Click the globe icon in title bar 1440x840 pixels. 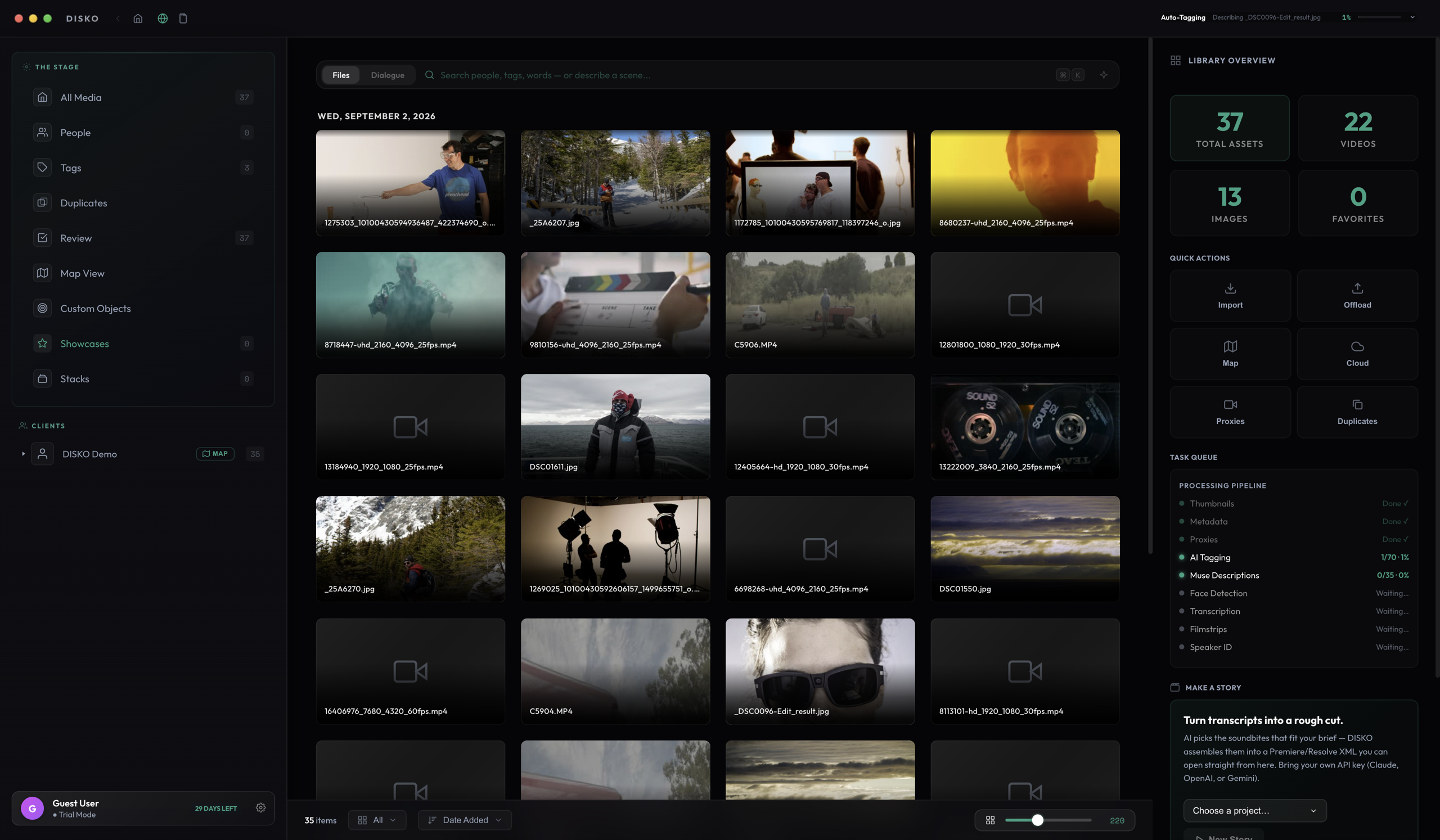coord(163,19)
